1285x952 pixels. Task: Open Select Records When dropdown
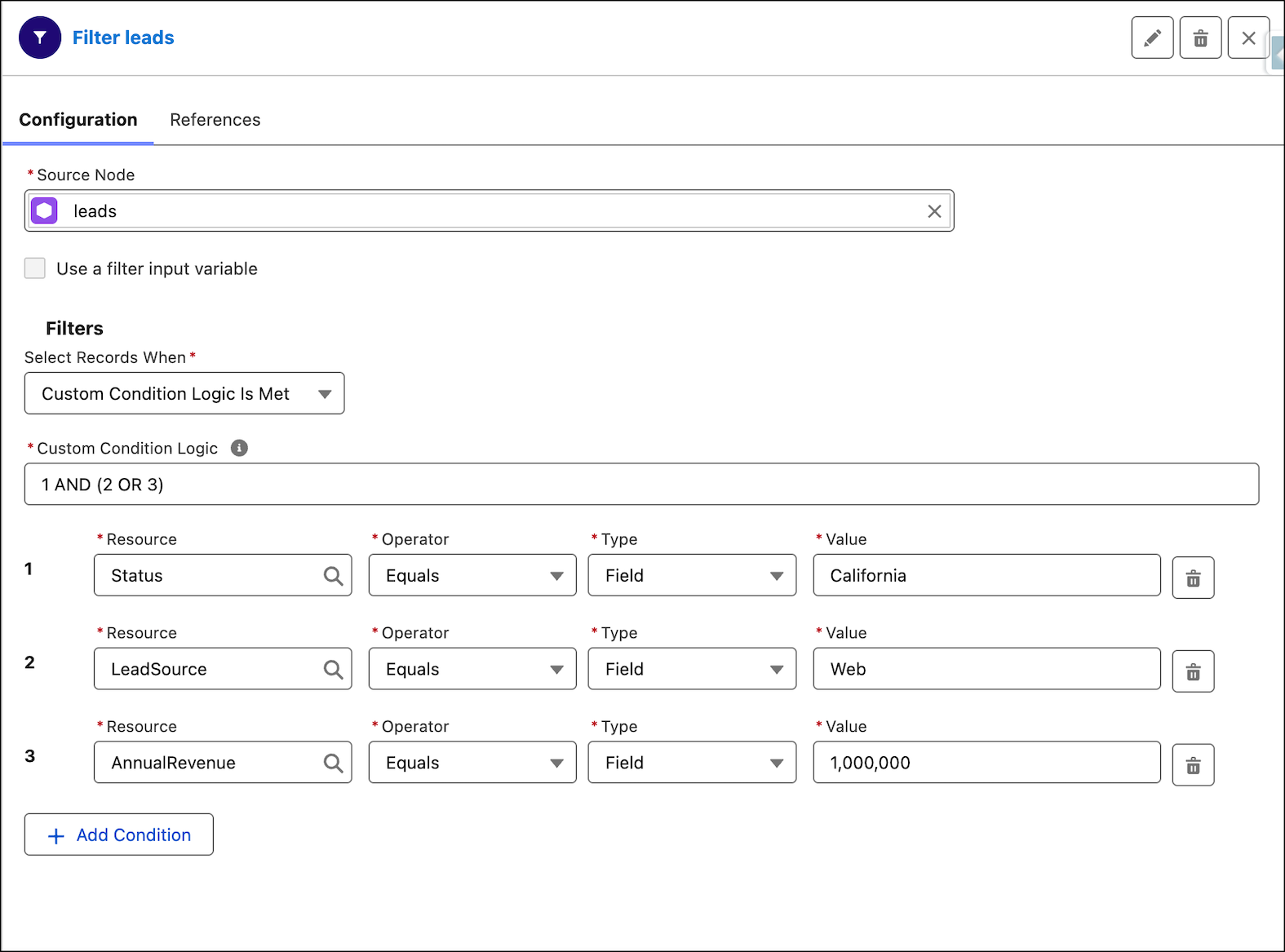[184, 393]
